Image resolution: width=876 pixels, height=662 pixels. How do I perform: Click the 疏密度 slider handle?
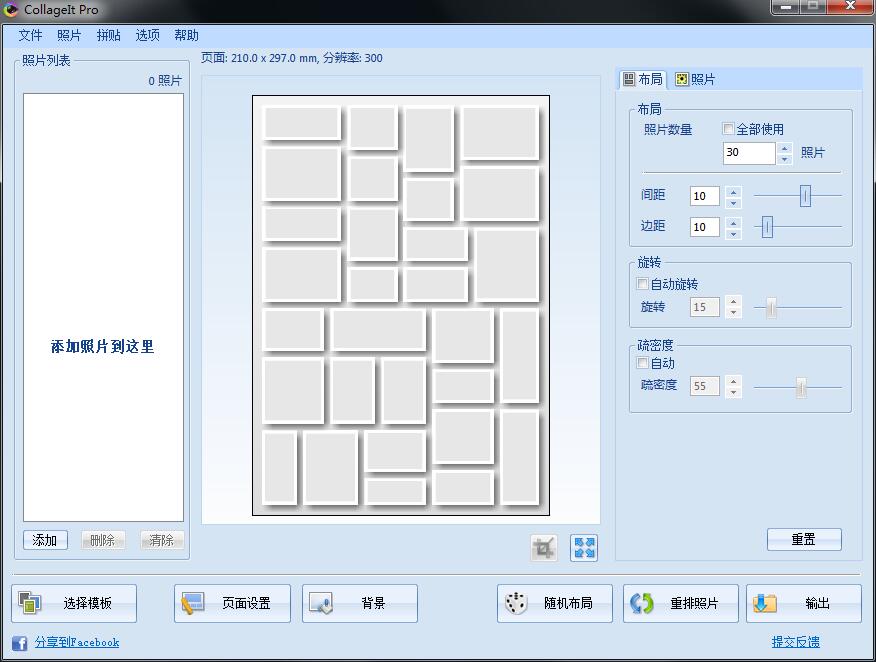point(802,384)
